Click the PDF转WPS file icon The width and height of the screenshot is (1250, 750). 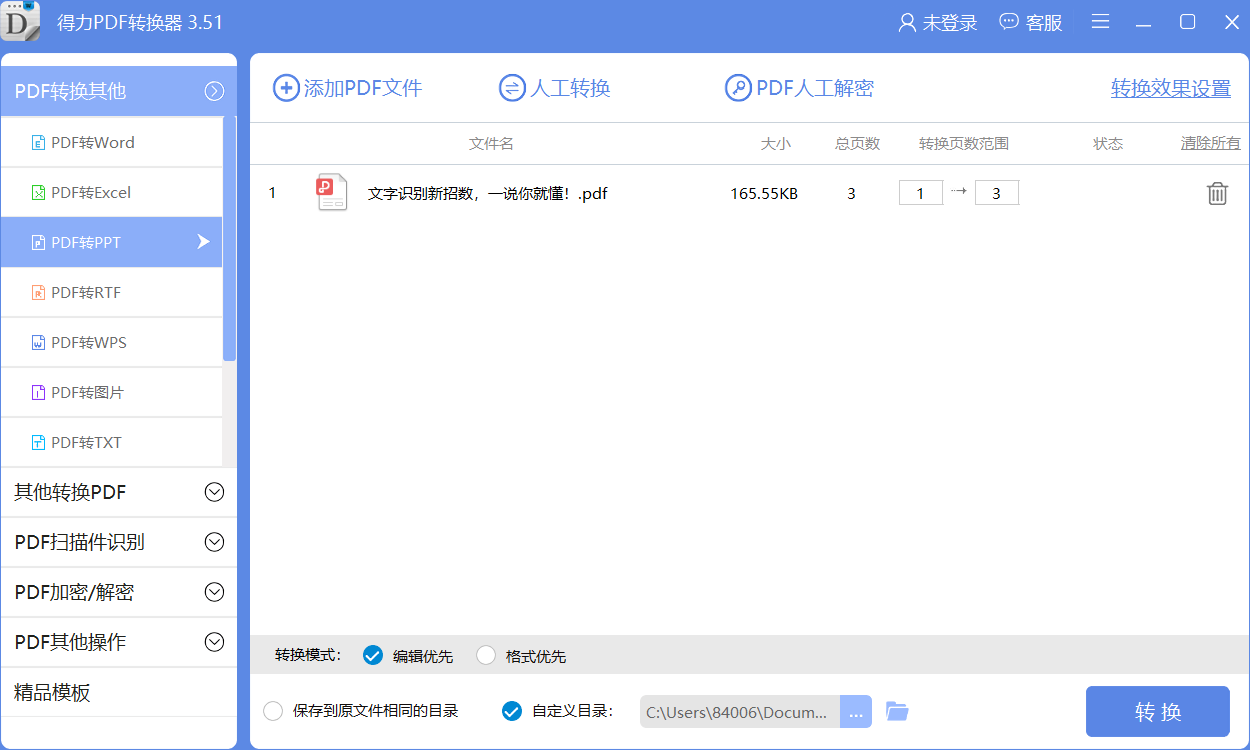39,342
